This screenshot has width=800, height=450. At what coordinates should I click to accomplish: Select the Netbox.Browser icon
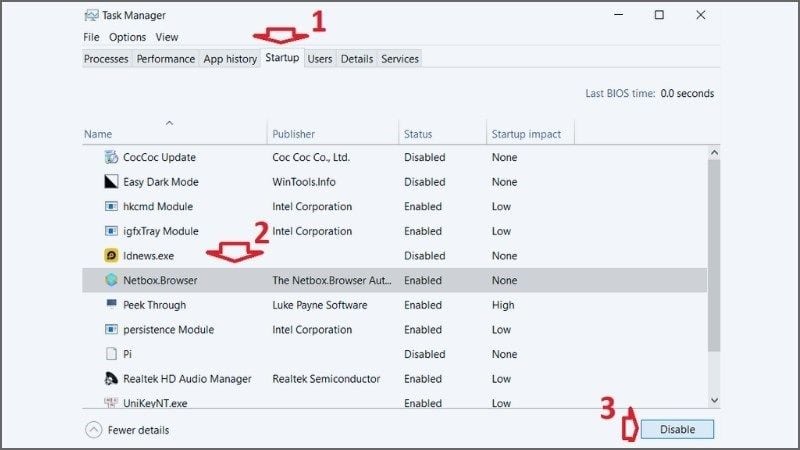click(x=111, y=281)
